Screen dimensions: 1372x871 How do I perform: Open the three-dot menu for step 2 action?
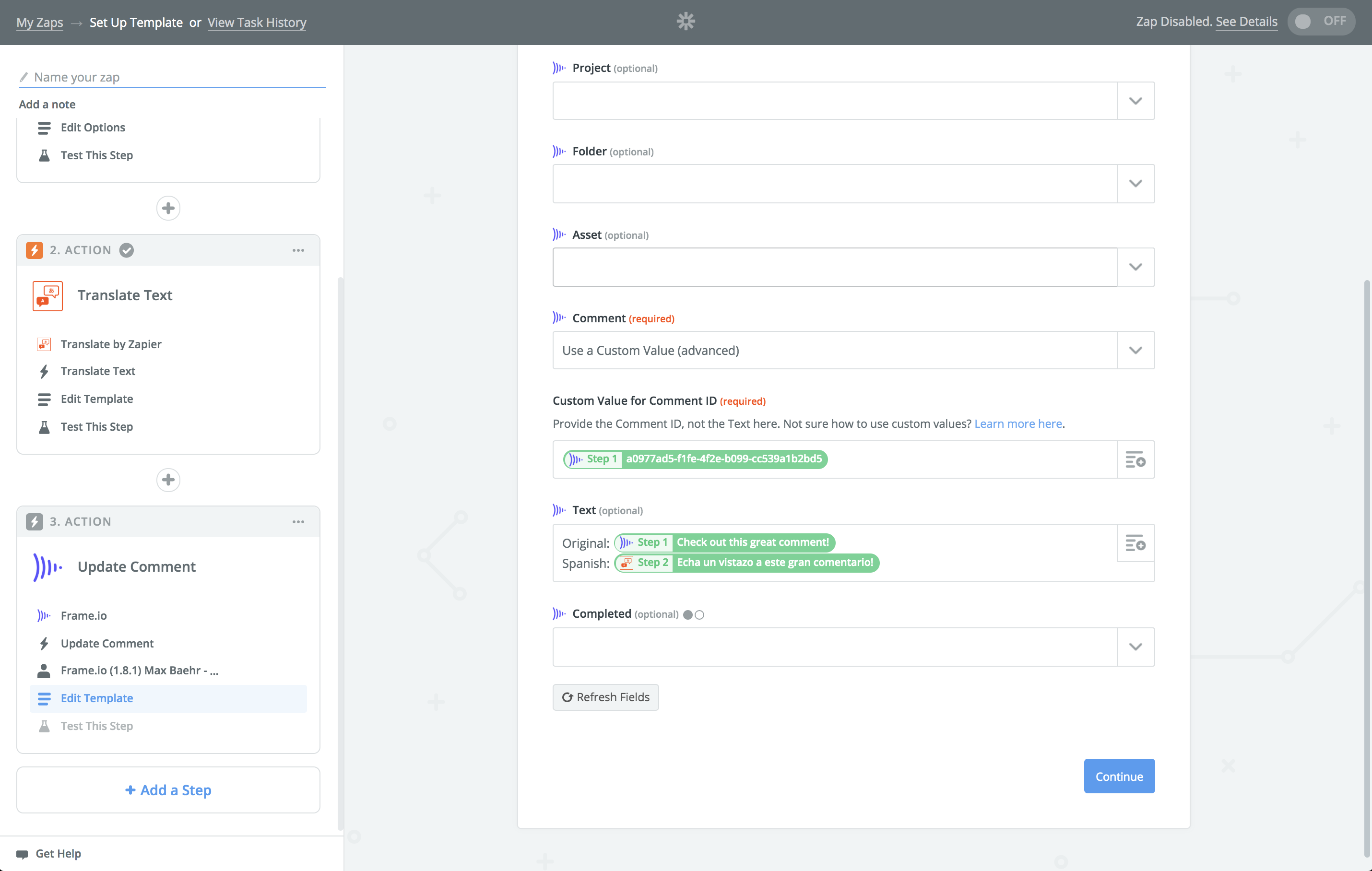click(298, 250)
